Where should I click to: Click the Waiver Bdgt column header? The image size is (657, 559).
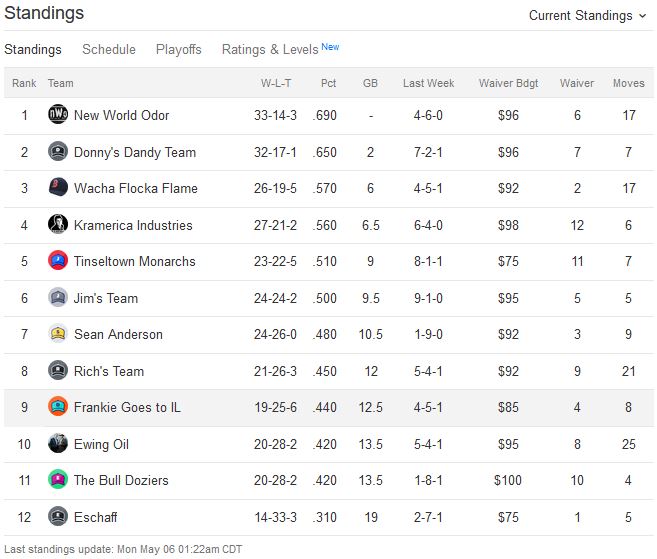(508, 83)
